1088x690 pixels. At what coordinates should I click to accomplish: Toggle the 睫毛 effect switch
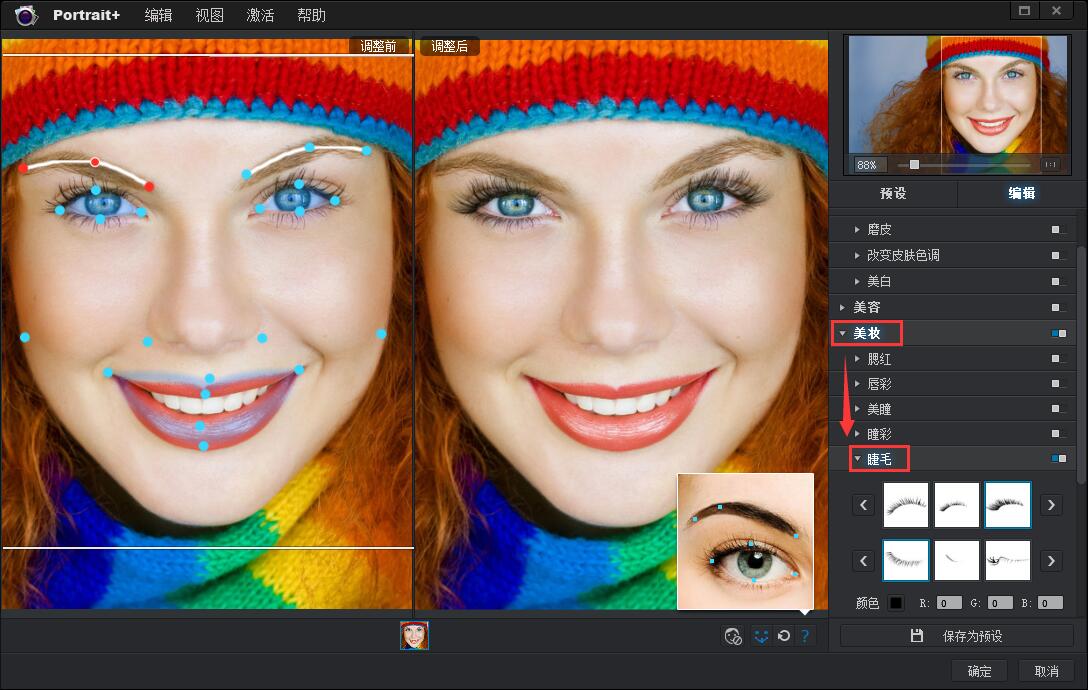(1058, 459)
